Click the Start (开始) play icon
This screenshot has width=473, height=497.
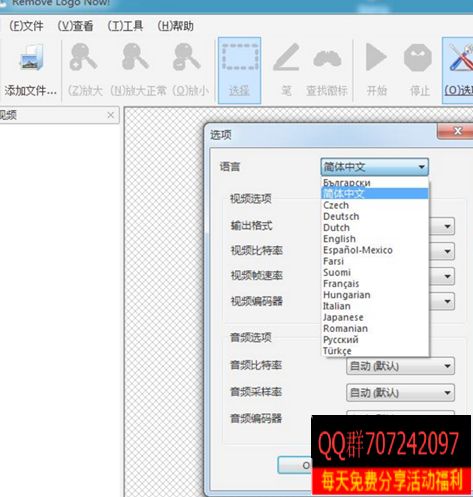click(x=376, y=57)
